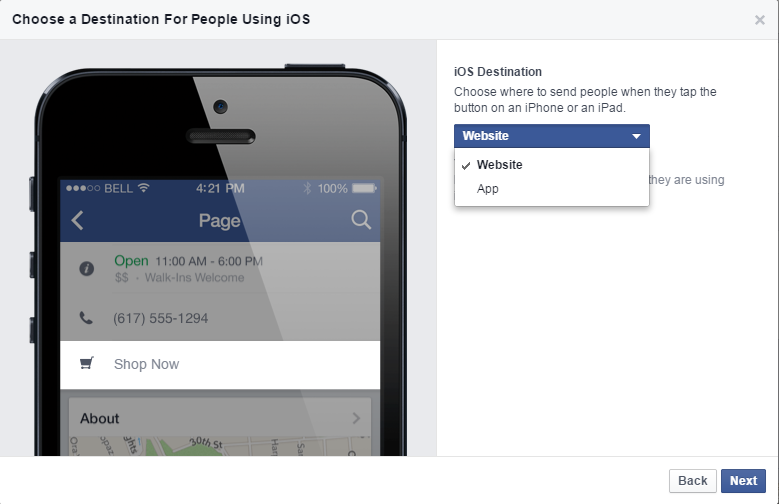Click the dropdown arrow on Website selector
The width and height of the screenshot is (779, 504).
tap(636, 136)
